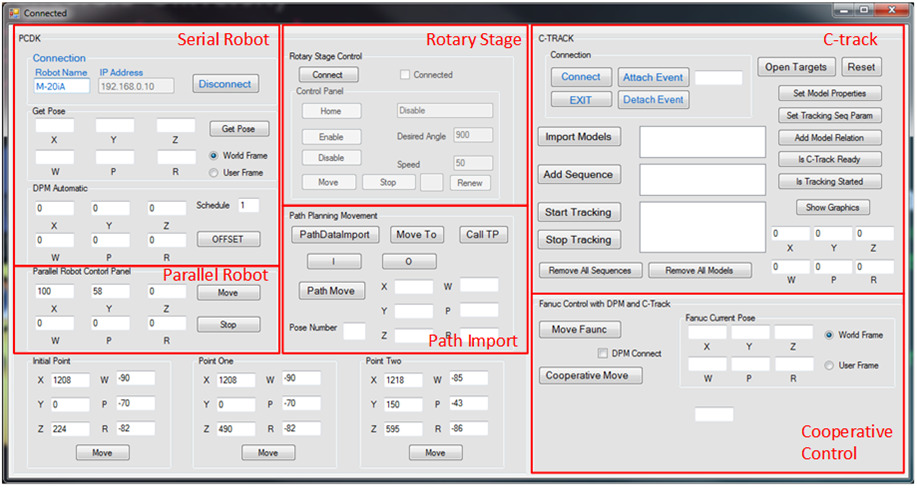Select World Frame radio in Fanuc Current Pose
This screenshot has height=496, width=917.
click(829, 336)
